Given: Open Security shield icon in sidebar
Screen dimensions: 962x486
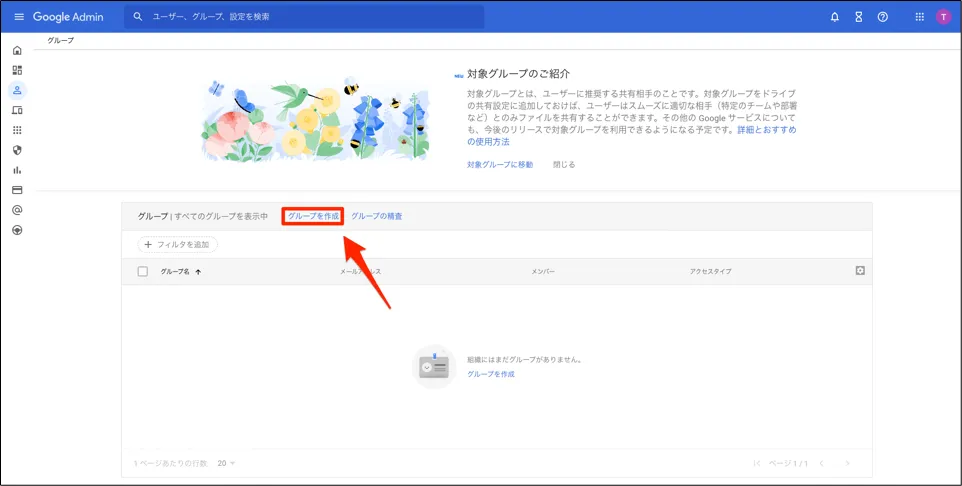Looking at the screenshot, I should (x=17, y=150).
